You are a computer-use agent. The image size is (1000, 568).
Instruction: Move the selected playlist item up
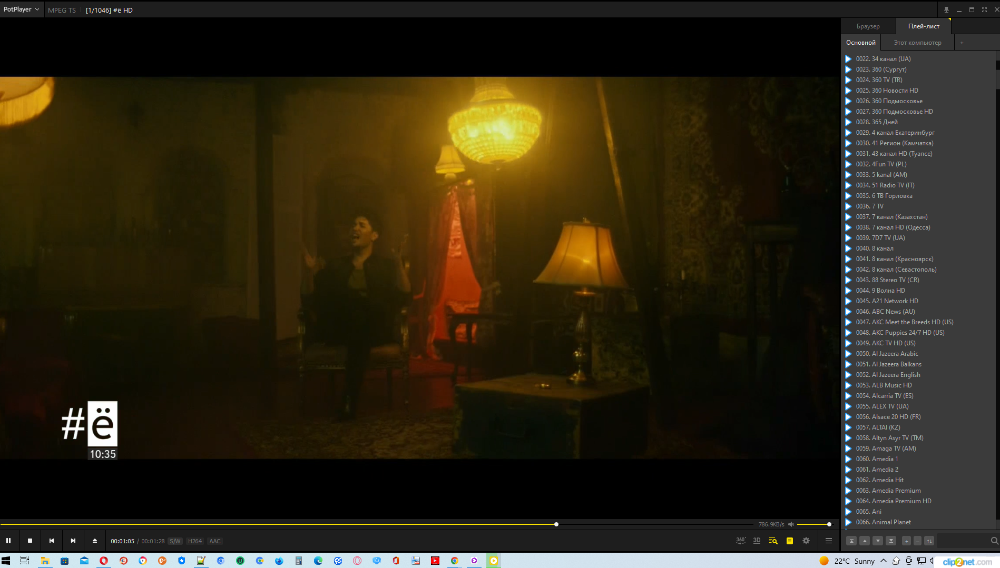click(x=864, y=541)
